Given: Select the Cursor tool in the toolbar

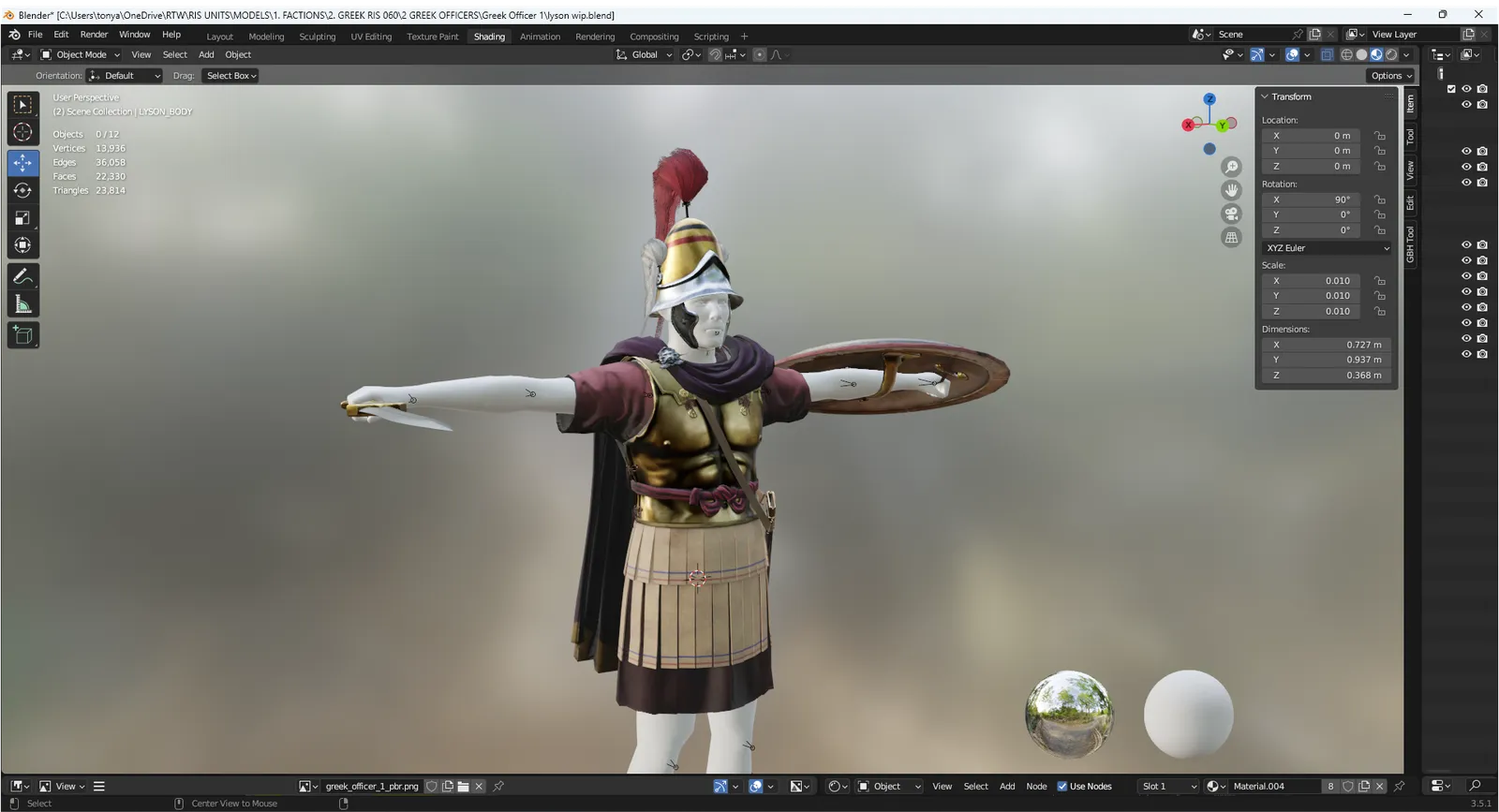Looking at the screenshot, I should (23, 133).
